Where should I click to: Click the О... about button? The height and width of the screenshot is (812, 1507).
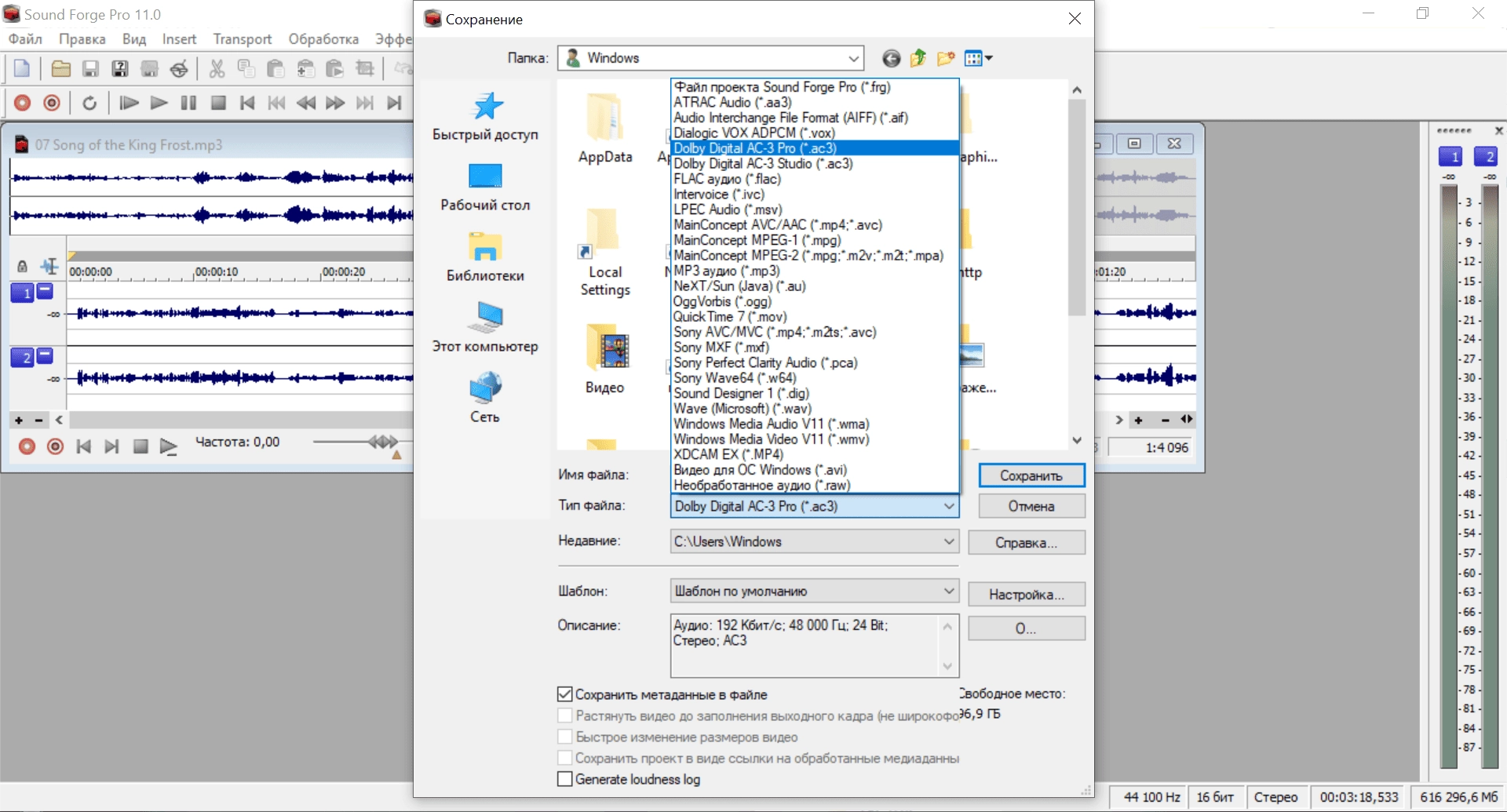point(1027,628)
